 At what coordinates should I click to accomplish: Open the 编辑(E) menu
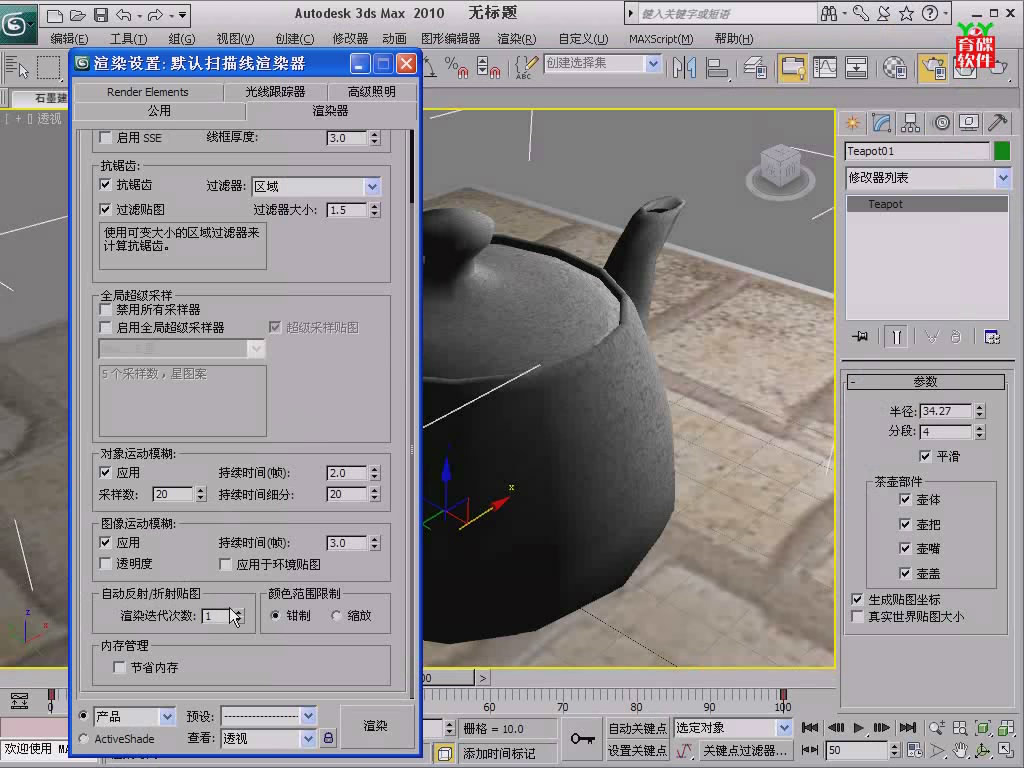(69, 39)
